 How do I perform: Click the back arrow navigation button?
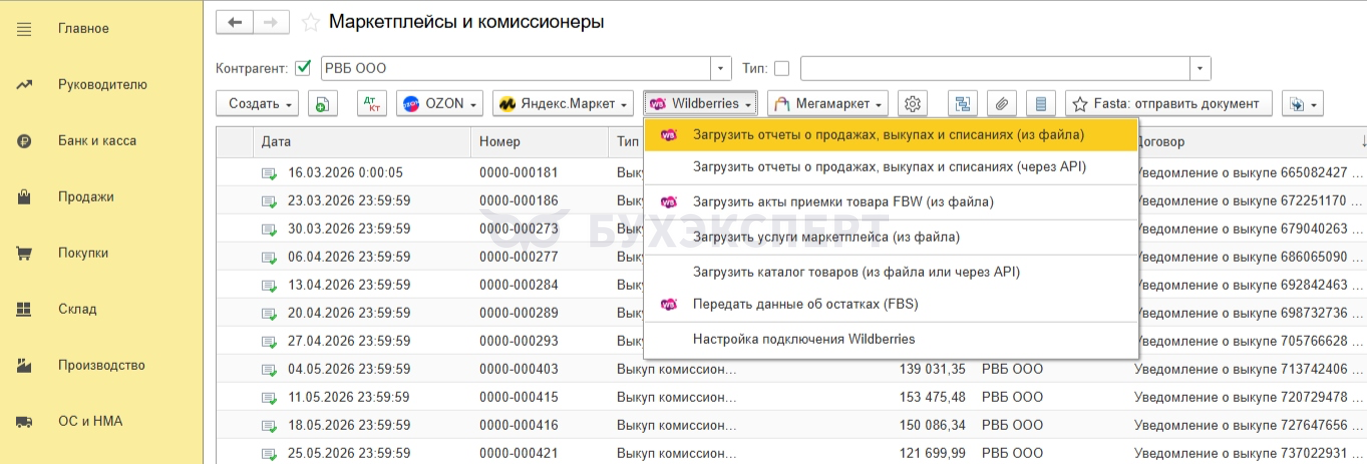coord(234,22)
